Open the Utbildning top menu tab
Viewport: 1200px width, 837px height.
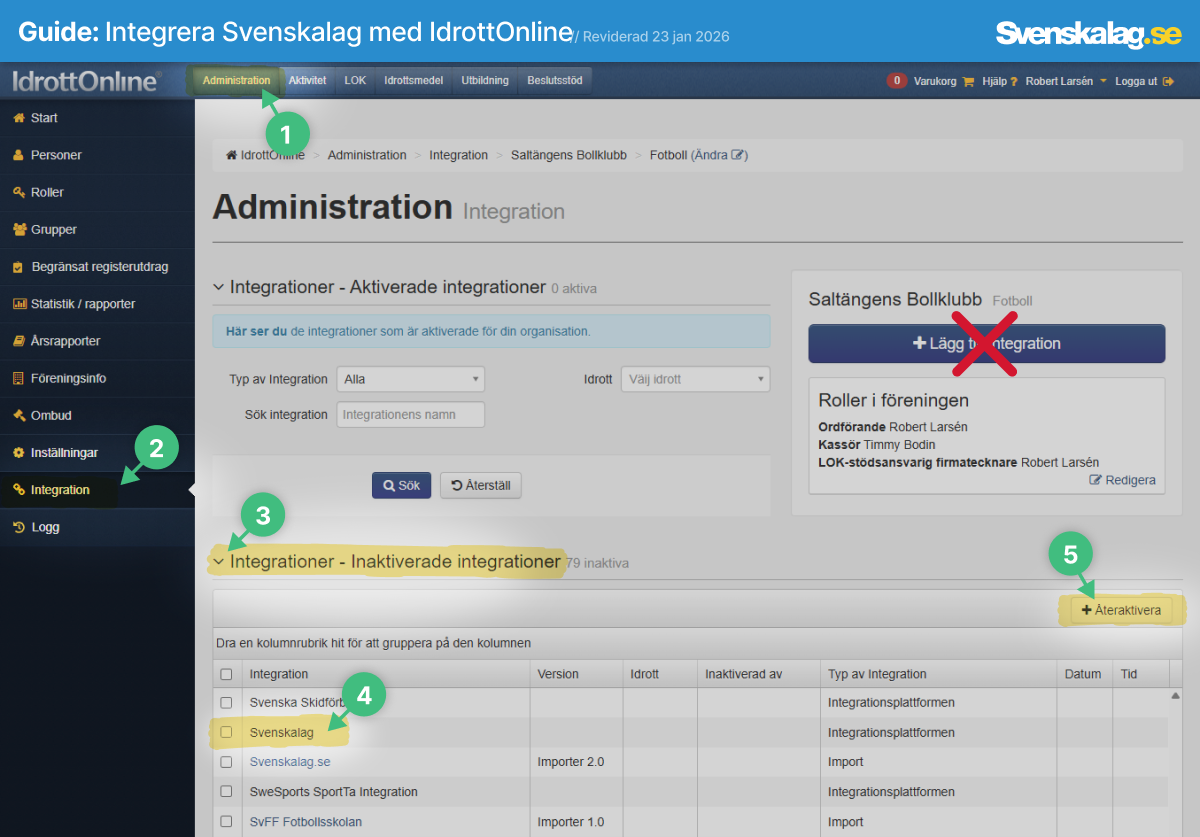point(484,81)
